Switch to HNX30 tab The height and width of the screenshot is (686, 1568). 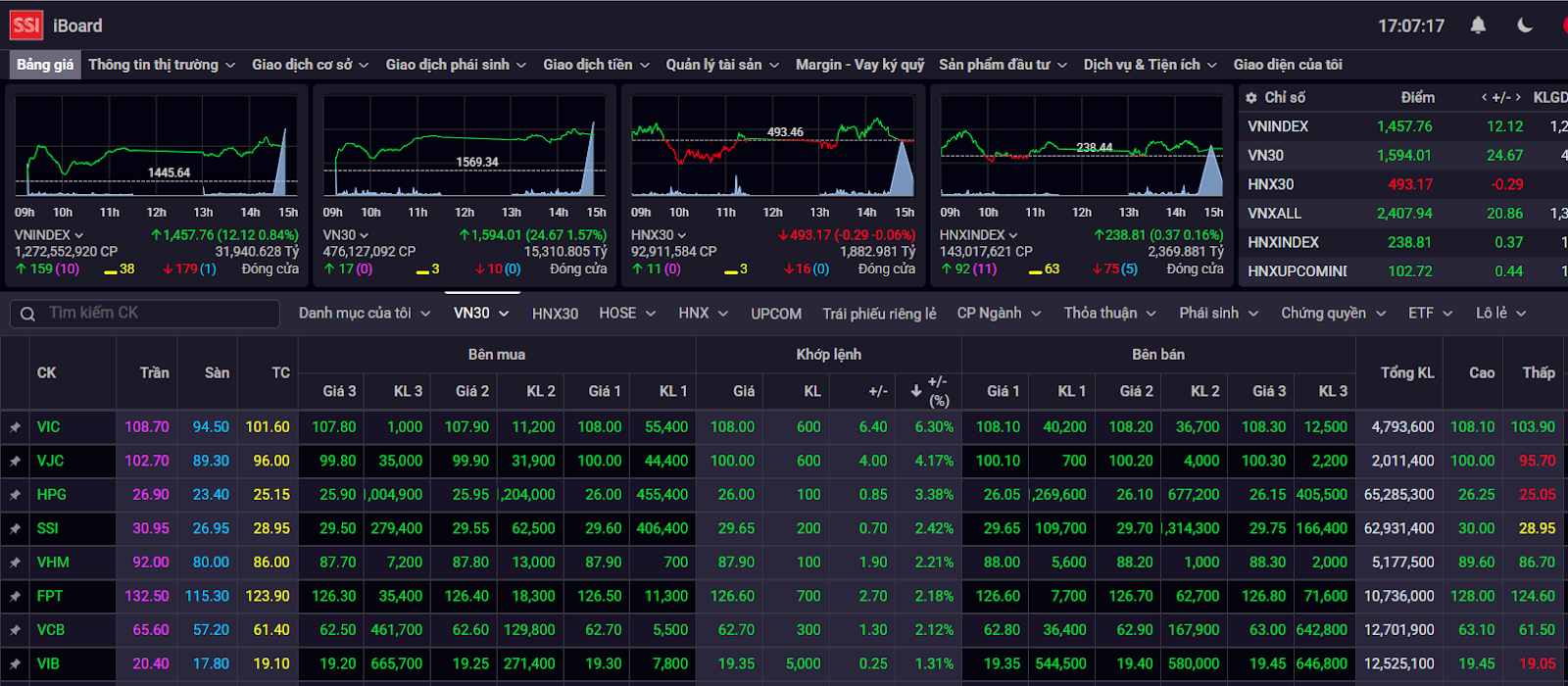click(555, 314)
